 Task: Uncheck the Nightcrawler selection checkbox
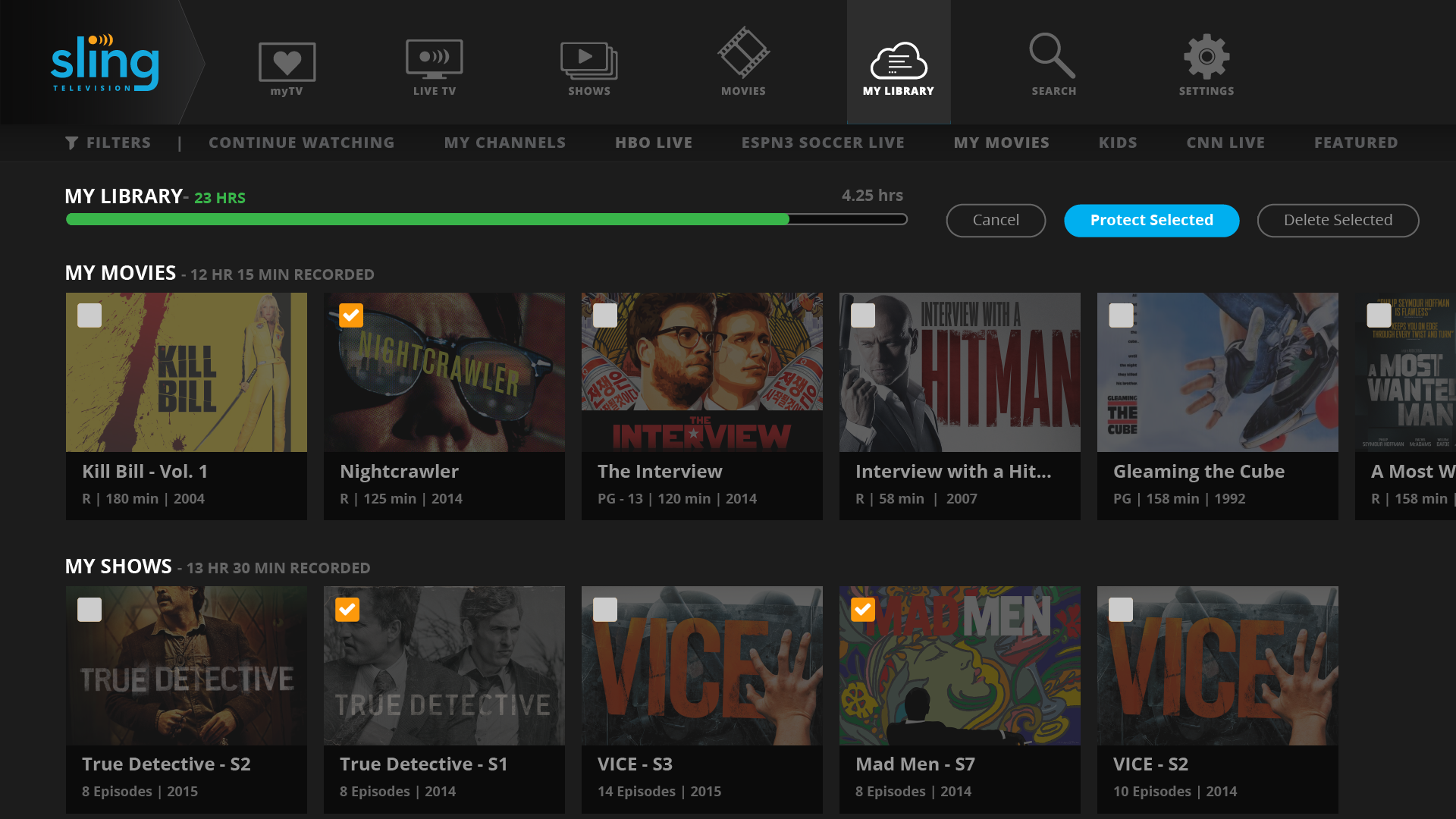pyautogui.click(x=350, y=315)
